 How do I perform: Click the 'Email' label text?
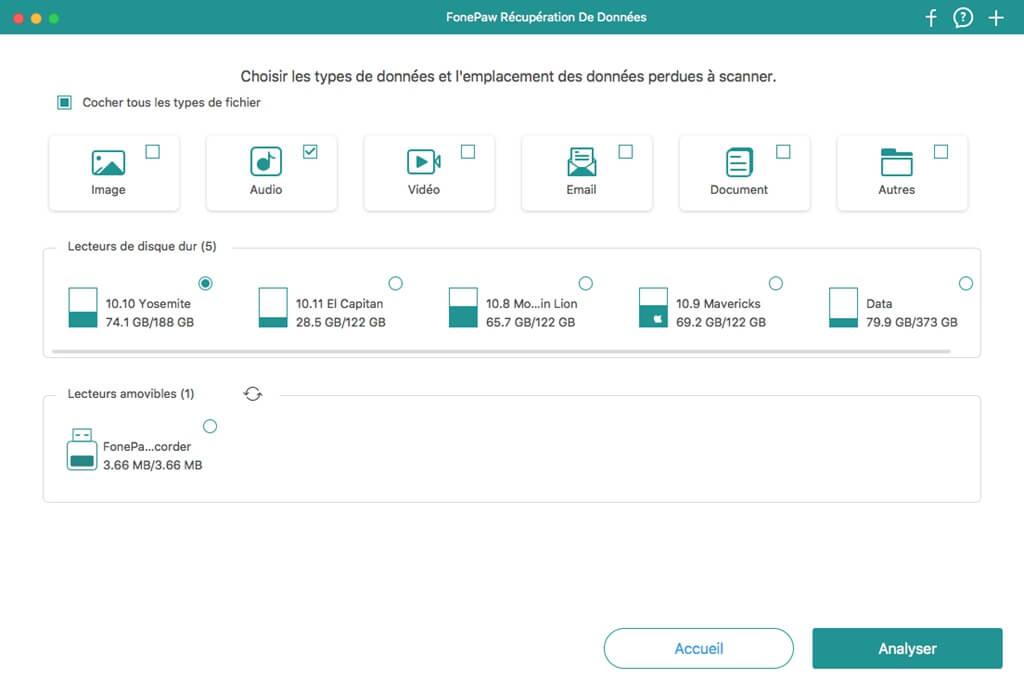click(581, 189)
